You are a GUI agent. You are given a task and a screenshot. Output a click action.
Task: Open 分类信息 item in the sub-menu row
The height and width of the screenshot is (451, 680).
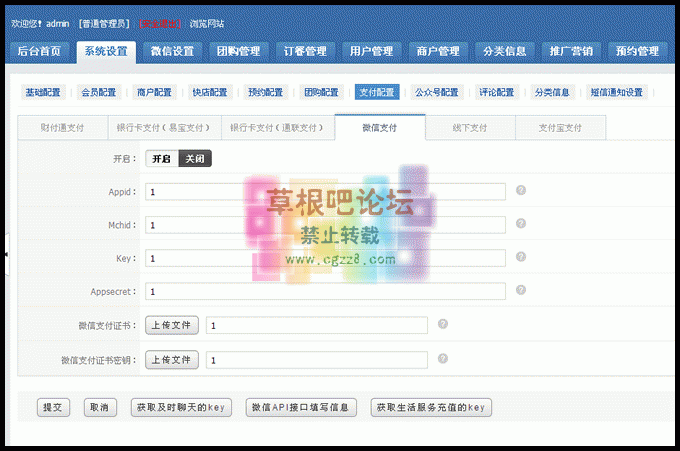[x=552, y=92]
